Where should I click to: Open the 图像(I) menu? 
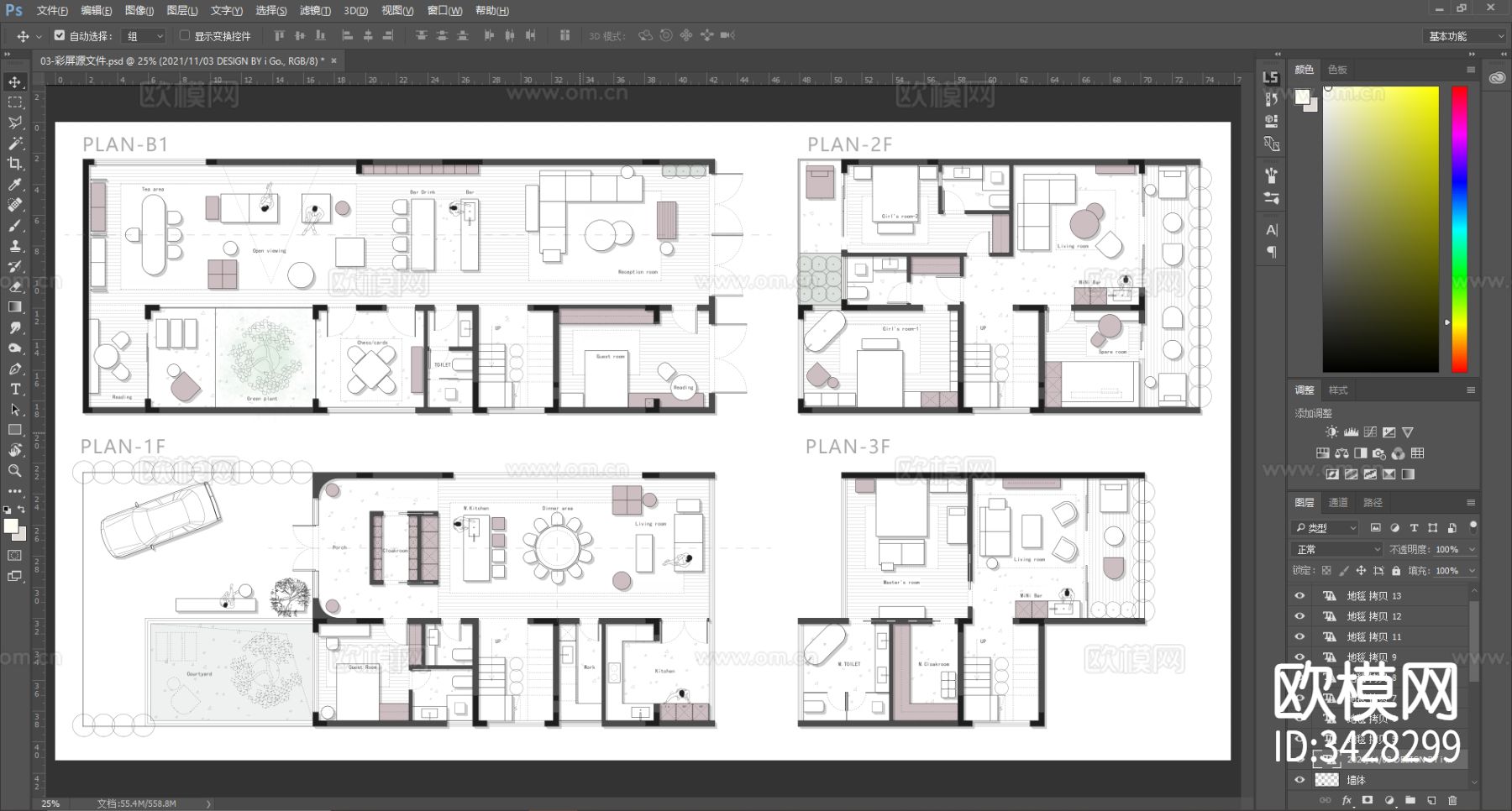pos(139,11)
